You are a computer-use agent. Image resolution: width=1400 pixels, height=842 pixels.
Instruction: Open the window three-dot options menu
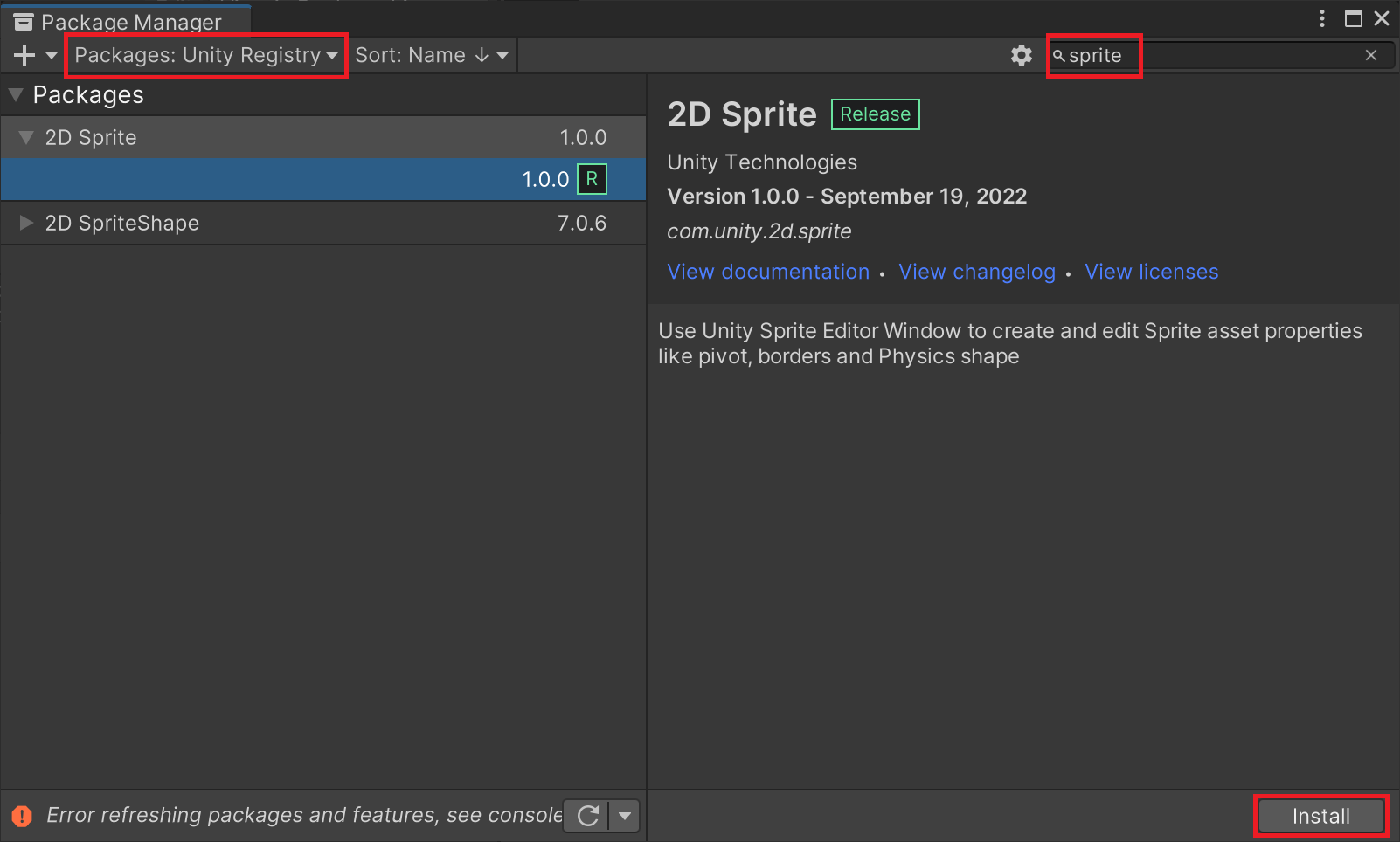pos(1322,18)
